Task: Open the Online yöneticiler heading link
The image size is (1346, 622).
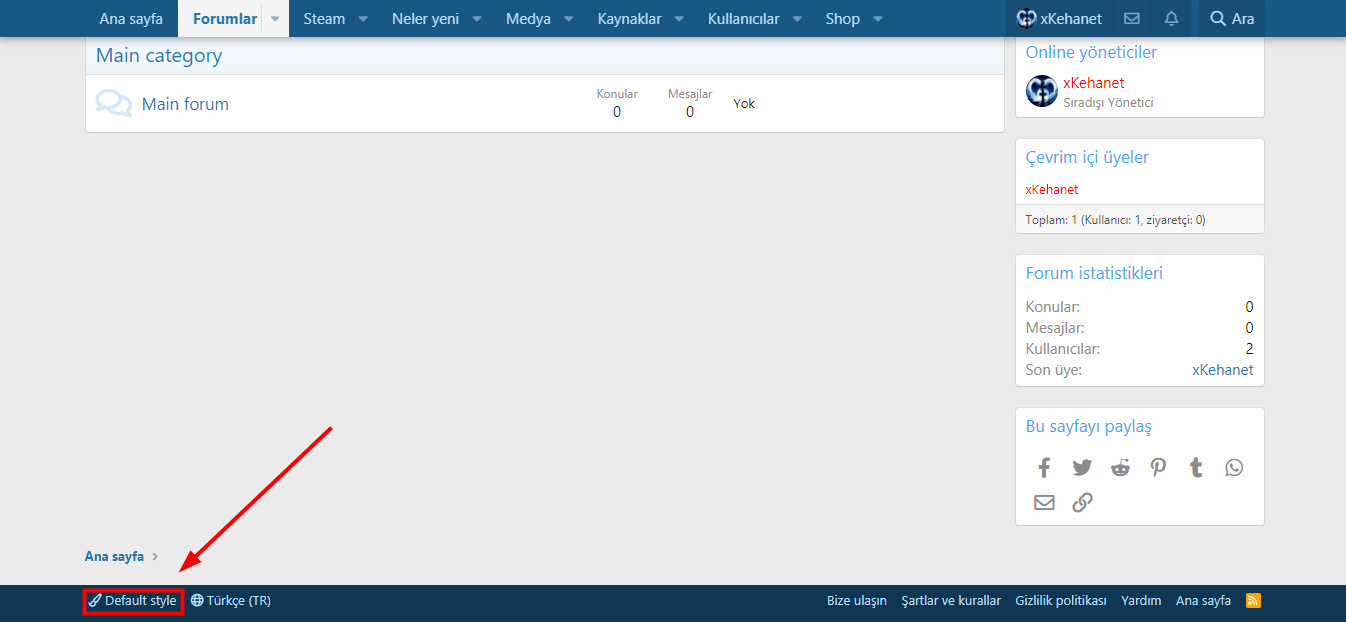Action: [1091, 52]
